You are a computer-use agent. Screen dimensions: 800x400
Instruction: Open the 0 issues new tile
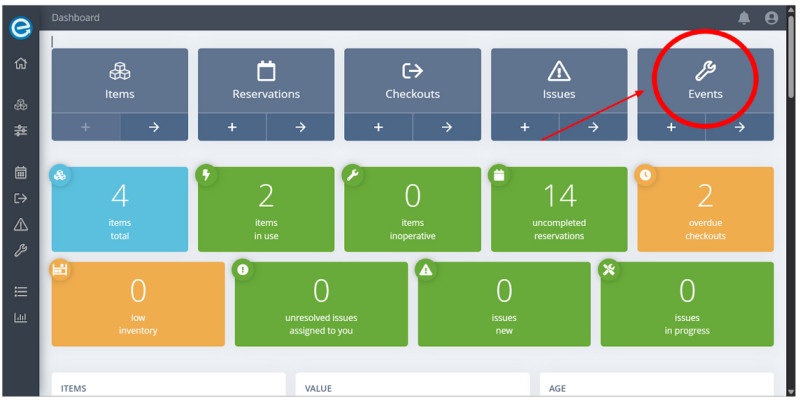(x=504, y=304)
